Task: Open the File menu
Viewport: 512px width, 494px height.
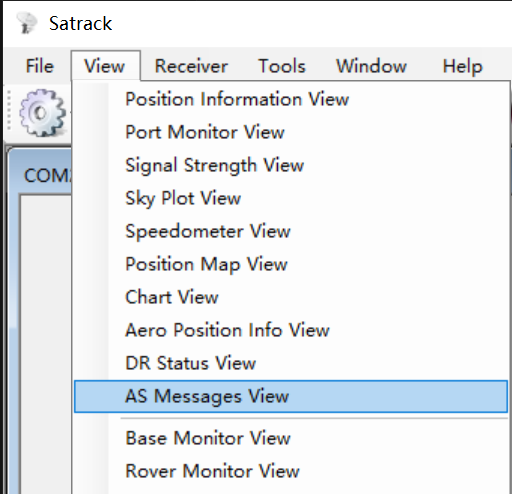Action: 40,66
